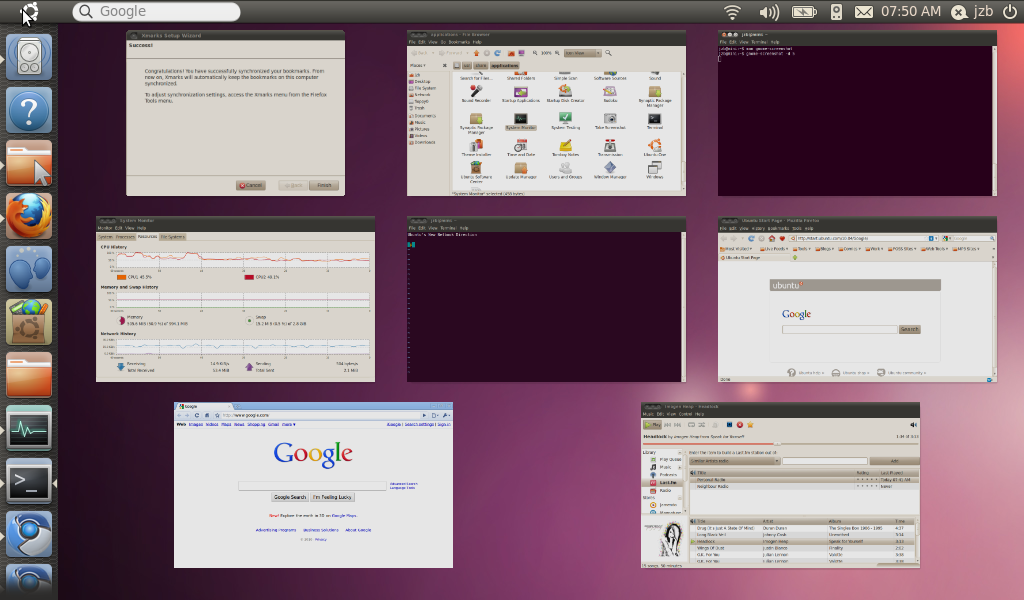Image resolution: width=1024 pixels, height=600 pixels.
Task: Open the envelope messaging menu
Action: [x=863, y=12]
